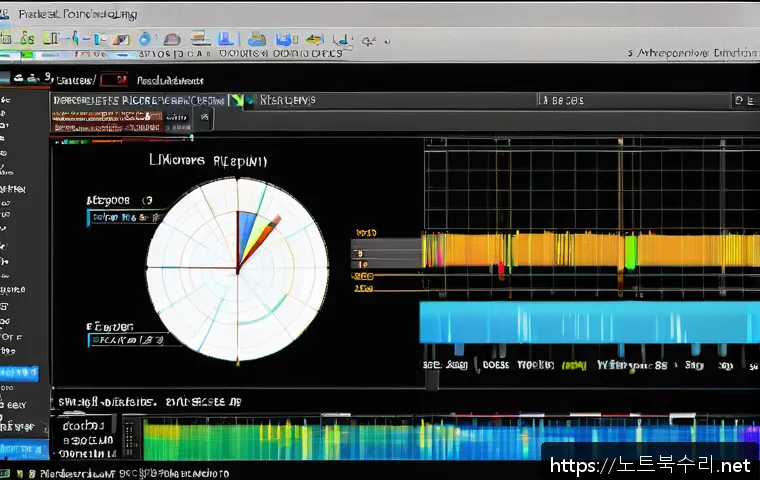
Task: Click the green checkmark icon in the panel header
Action: click(236, 100)
